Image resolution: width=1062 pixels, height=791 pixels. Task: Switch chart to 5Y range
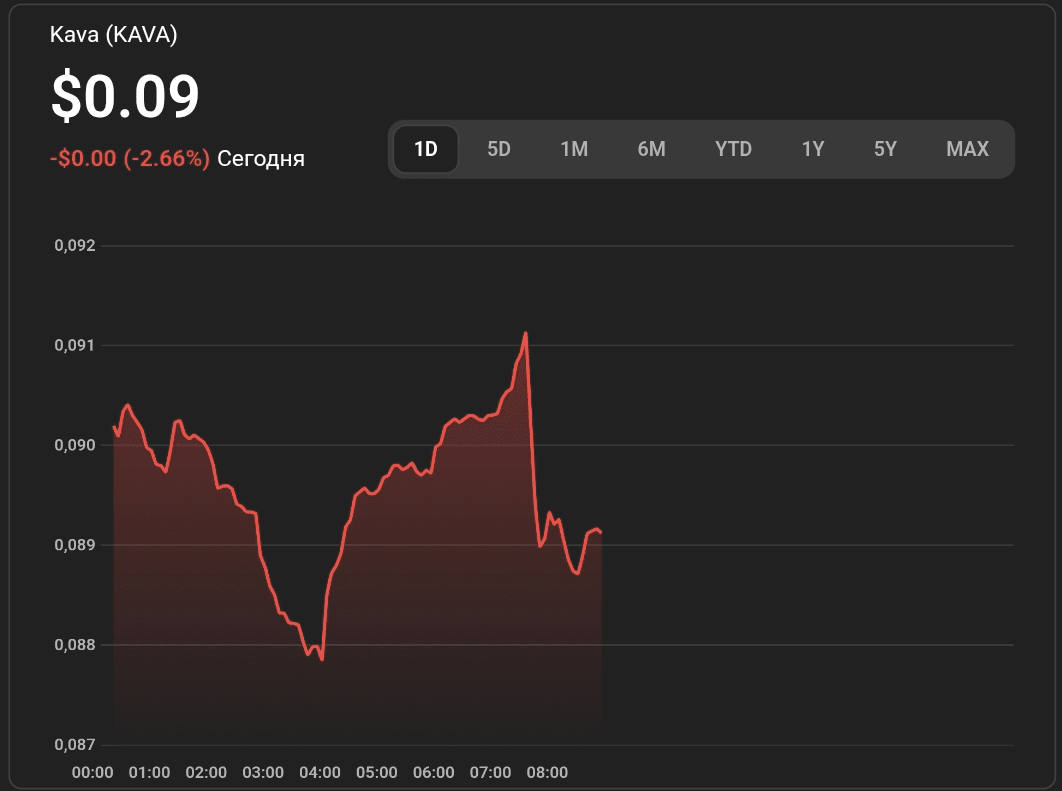coord(885,149)
